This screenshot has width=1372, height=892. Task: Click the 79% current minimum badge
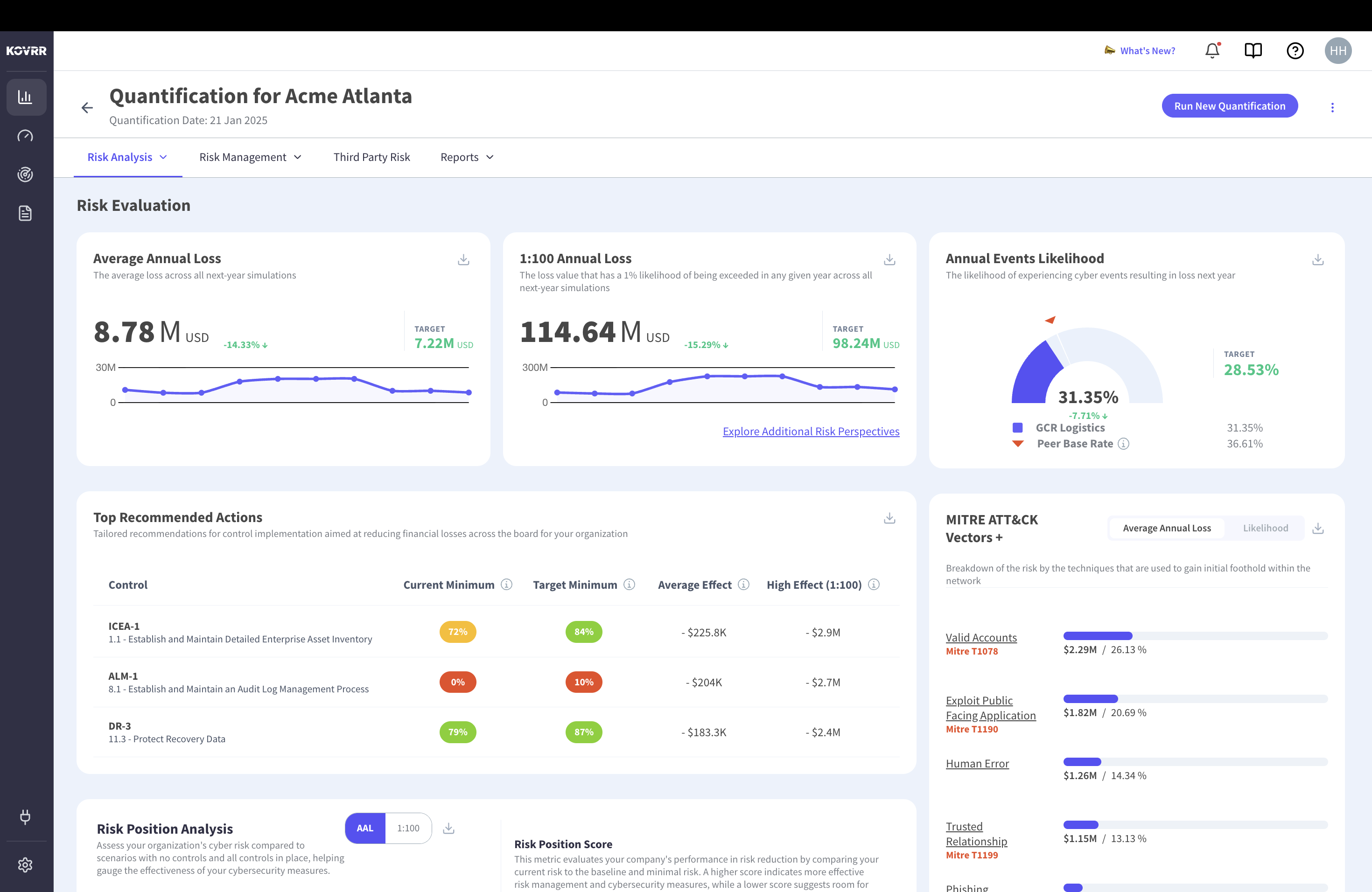(458, 732)
